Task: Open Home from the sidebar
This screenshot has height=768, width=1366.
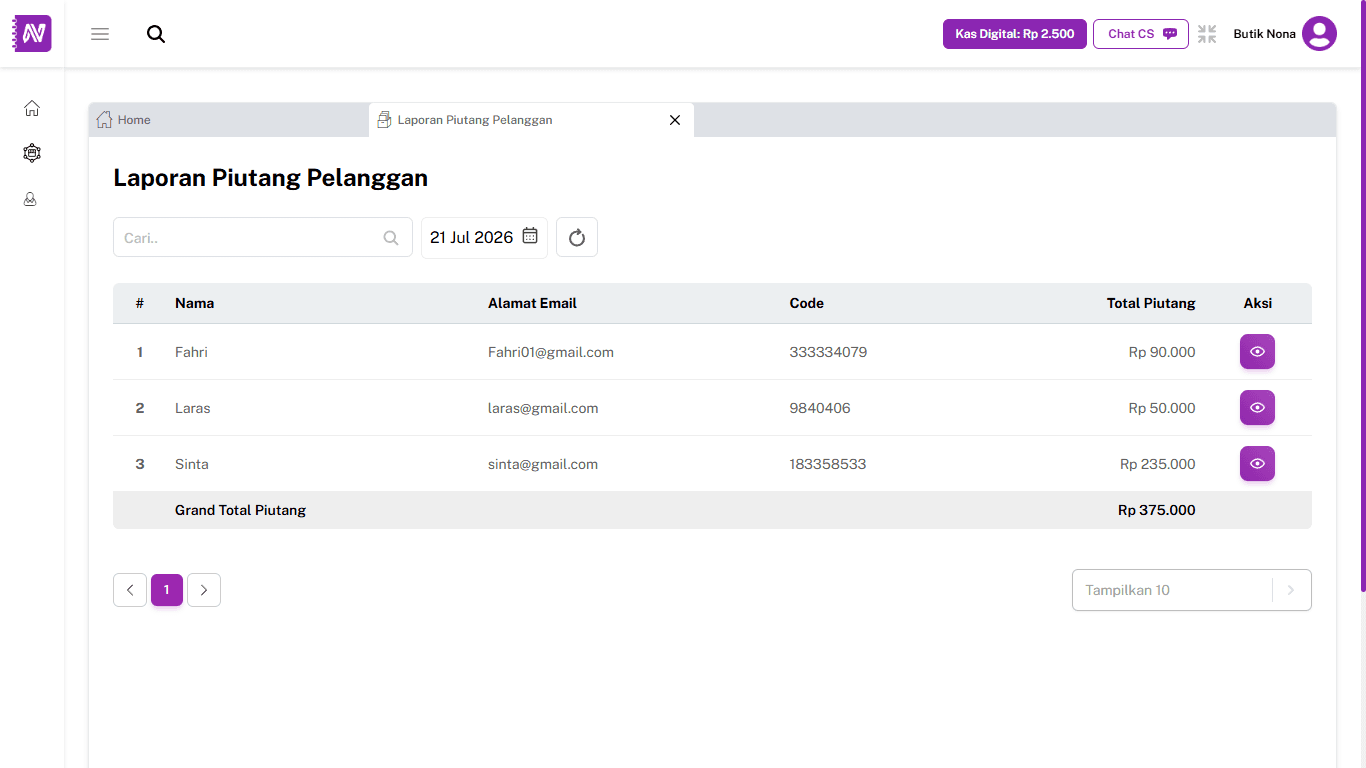Action: pos(32,108)
